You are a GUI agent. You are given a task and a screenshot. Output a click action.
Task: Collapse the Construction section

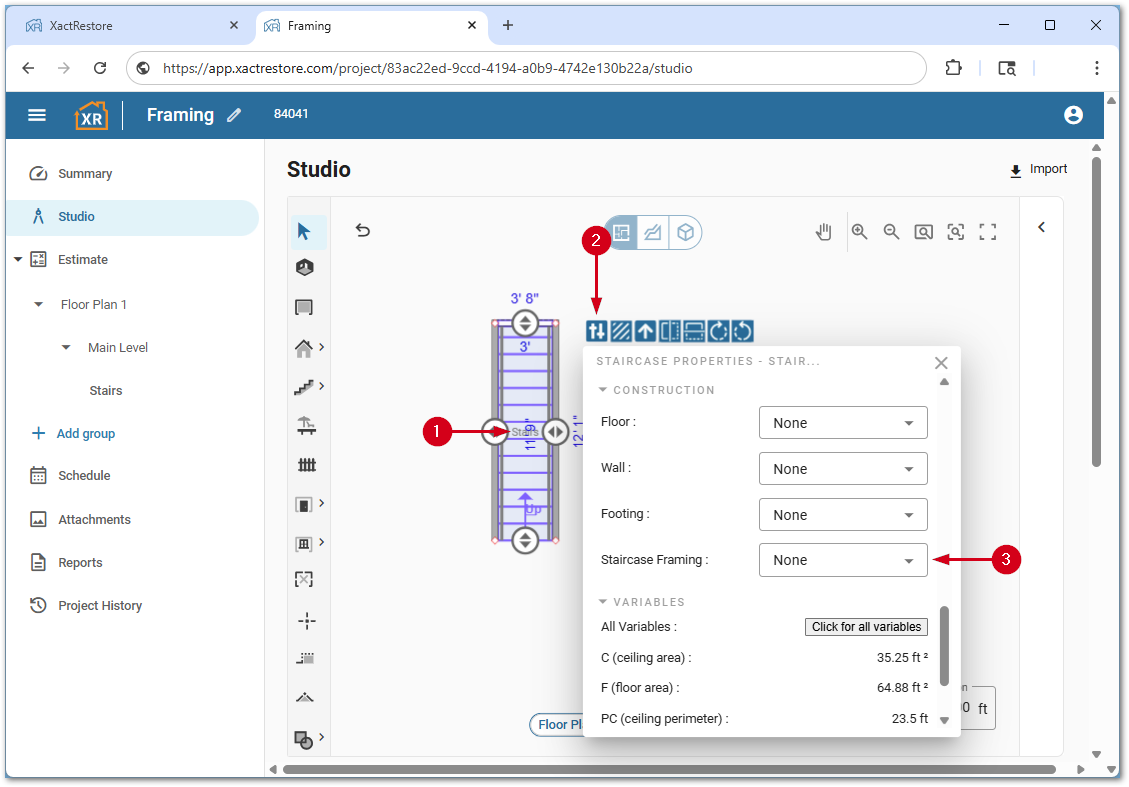coord(603,390)
